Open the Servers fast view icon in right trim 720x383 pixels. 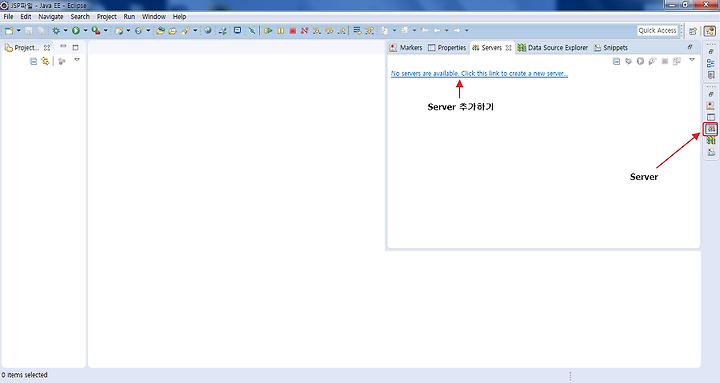711,129
